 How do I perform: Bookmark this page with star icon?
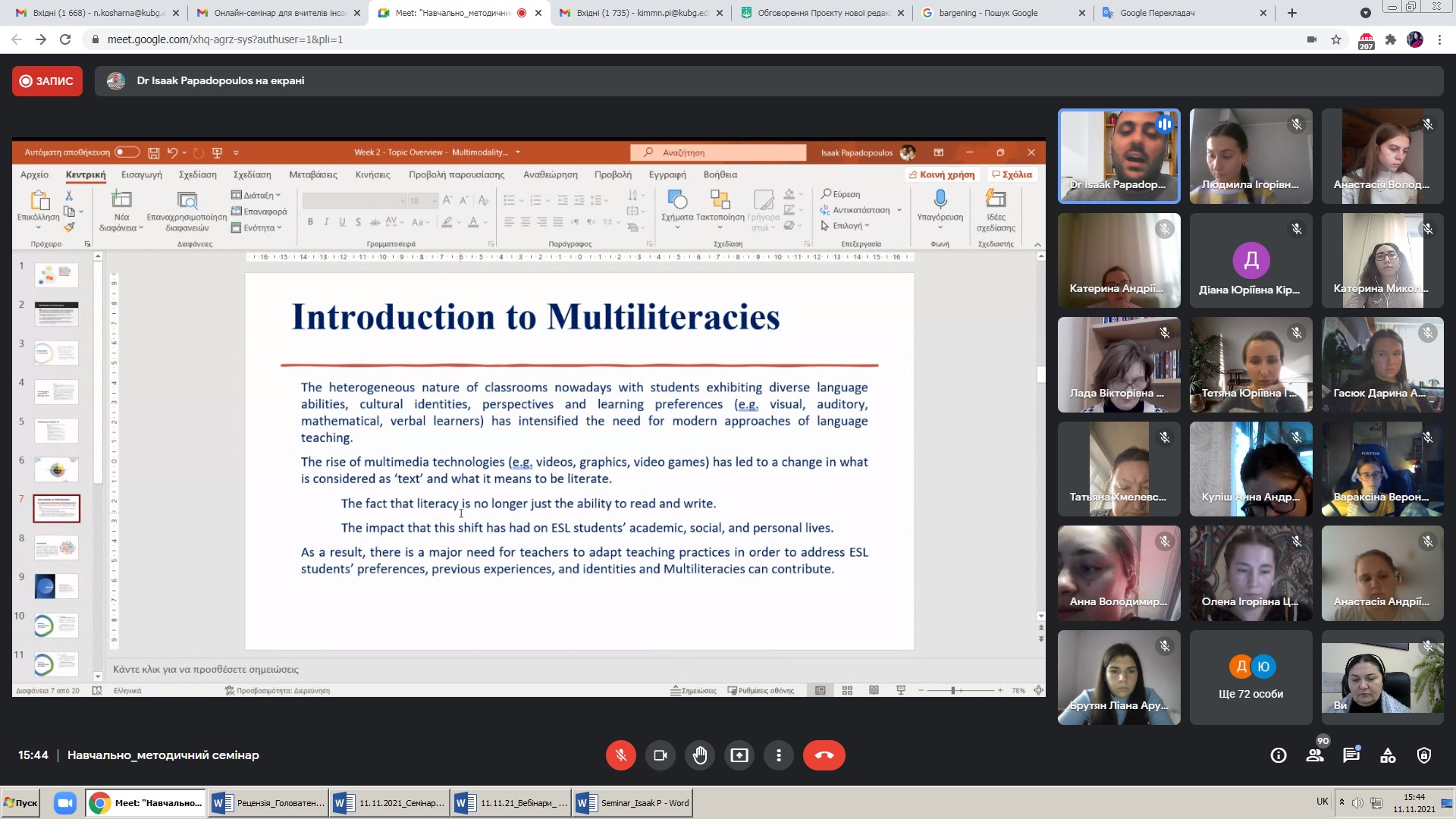1336,39
